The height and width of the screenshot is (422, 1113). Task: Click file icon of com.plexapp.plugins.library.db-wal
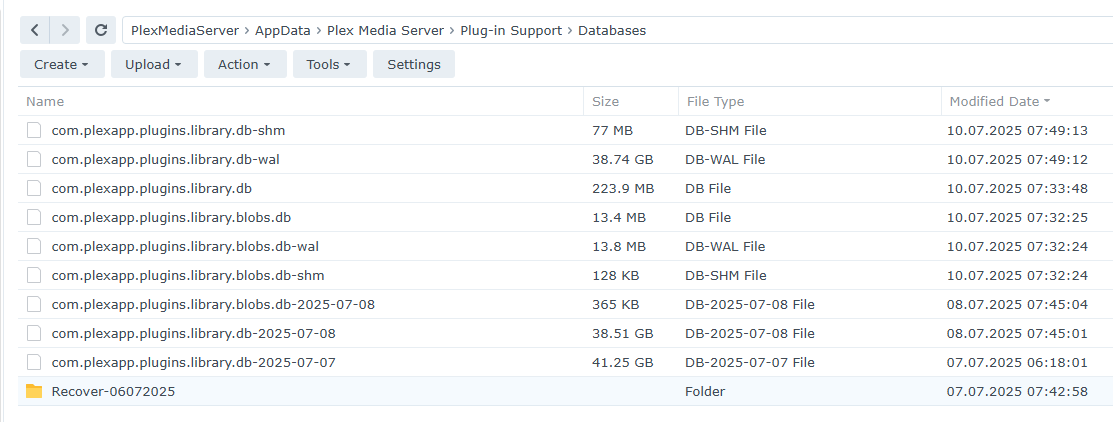pyautogui.click(x=34, y=159)
